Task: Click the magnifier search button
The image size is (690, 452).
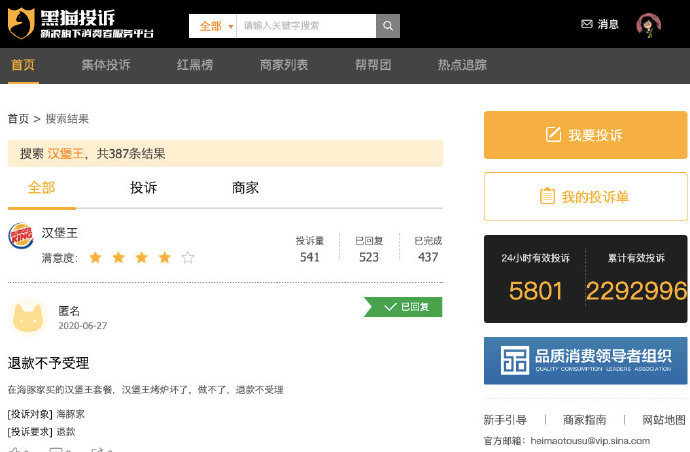Action: coord(388,26)
